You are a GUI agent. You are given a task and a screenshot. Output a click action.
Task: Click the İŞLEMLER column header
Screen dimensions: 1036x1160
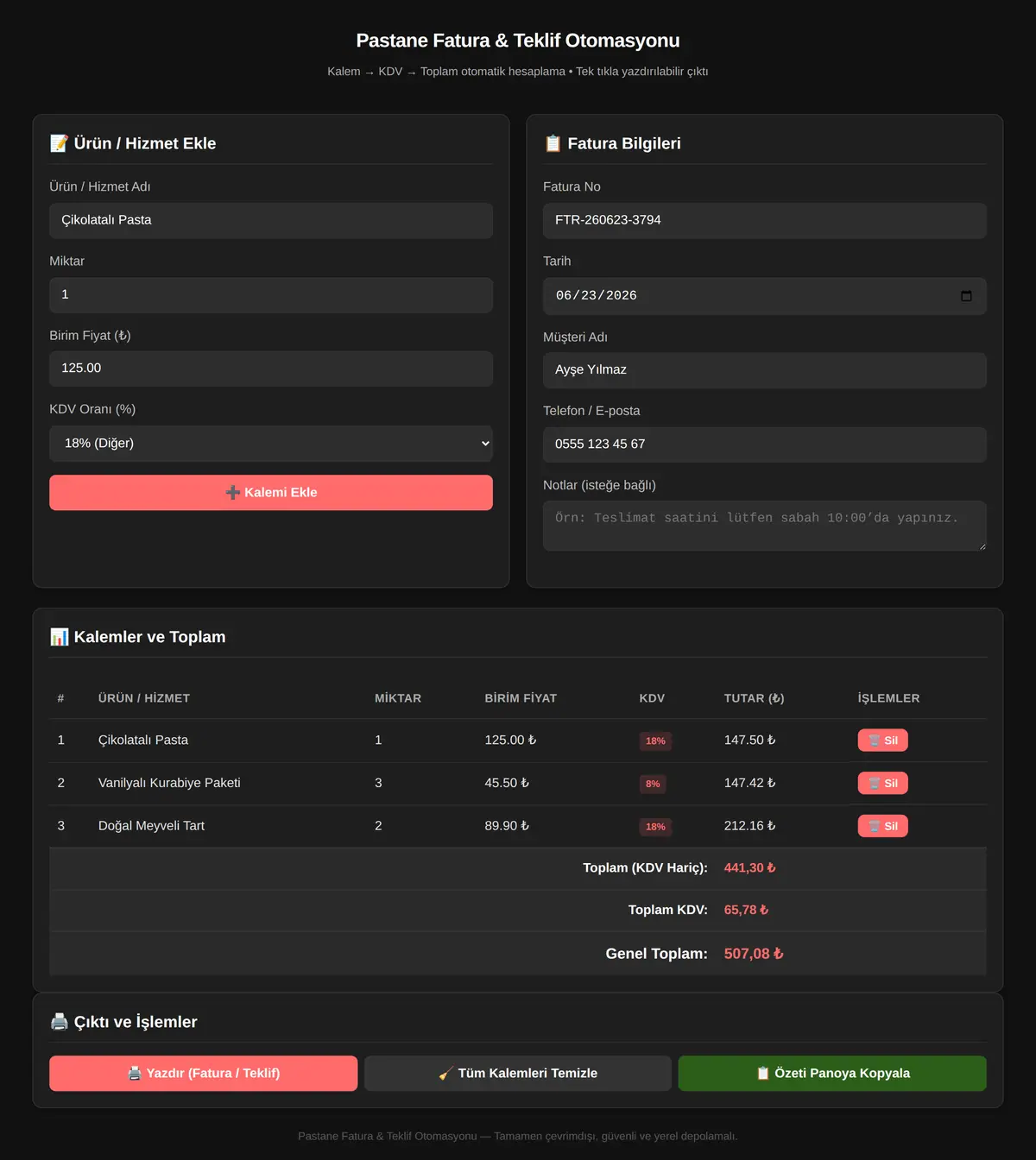(x=888, y=698)
